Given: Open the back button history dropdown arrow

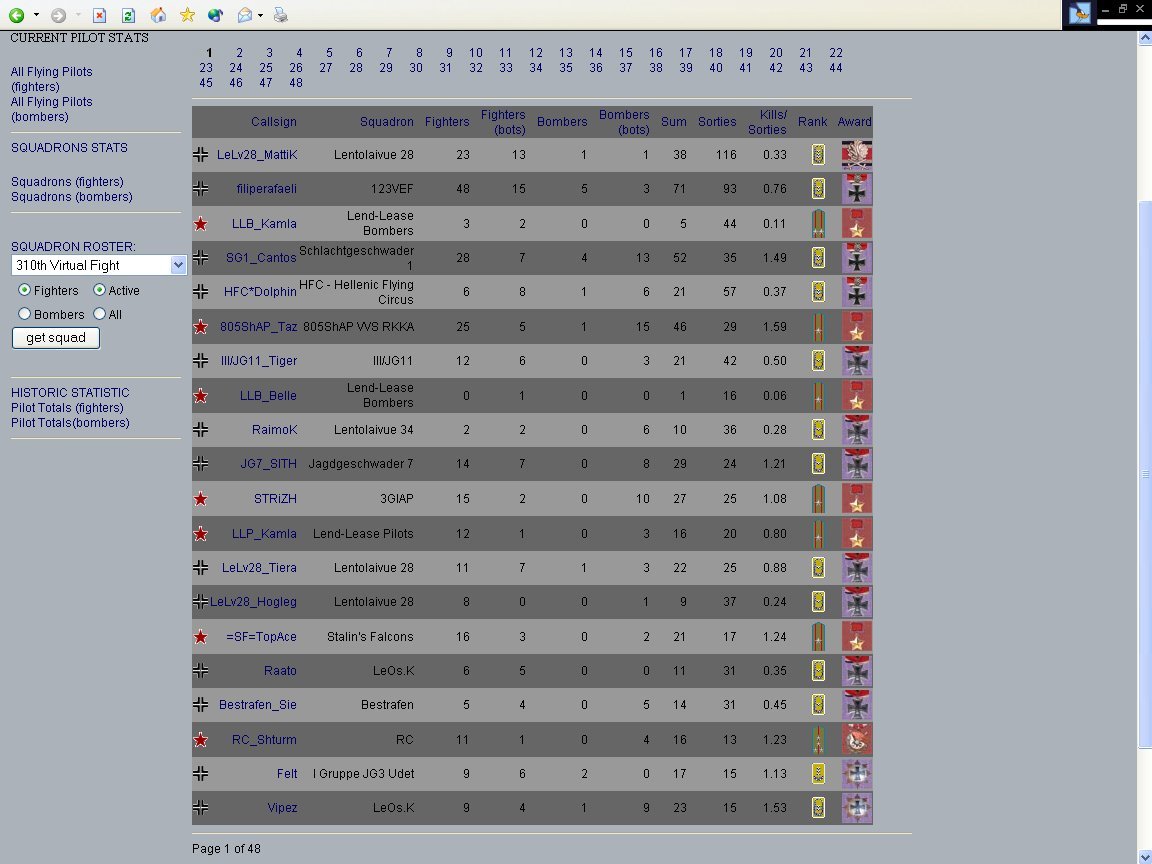Looking at the screenshot, I should pyautogui.click(x=37, y=15).
